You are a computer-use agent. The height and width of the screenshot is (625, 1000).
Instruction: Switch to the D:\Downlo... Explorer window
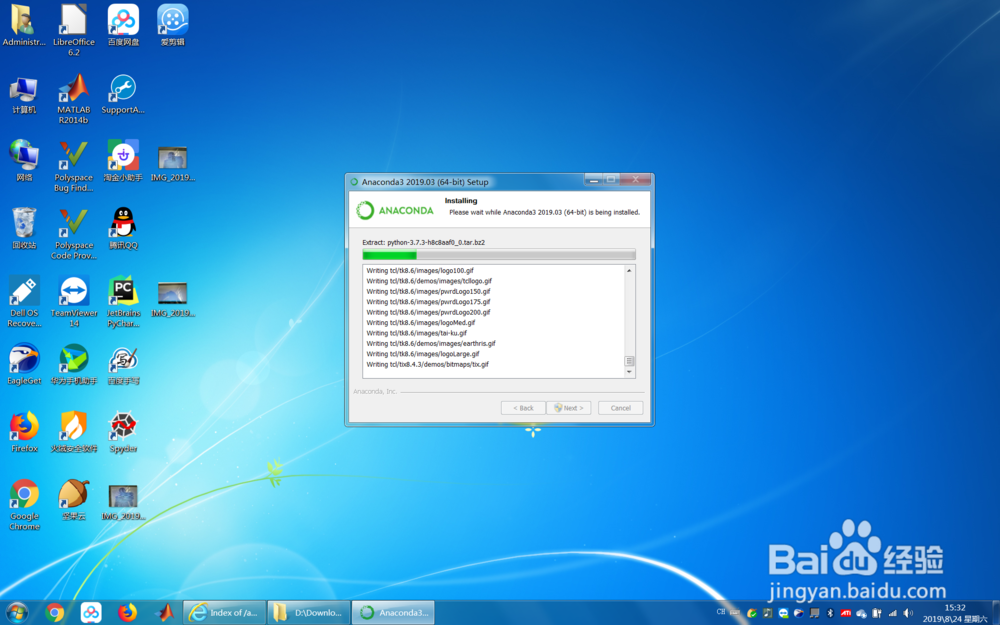click(x=309, y=613)
